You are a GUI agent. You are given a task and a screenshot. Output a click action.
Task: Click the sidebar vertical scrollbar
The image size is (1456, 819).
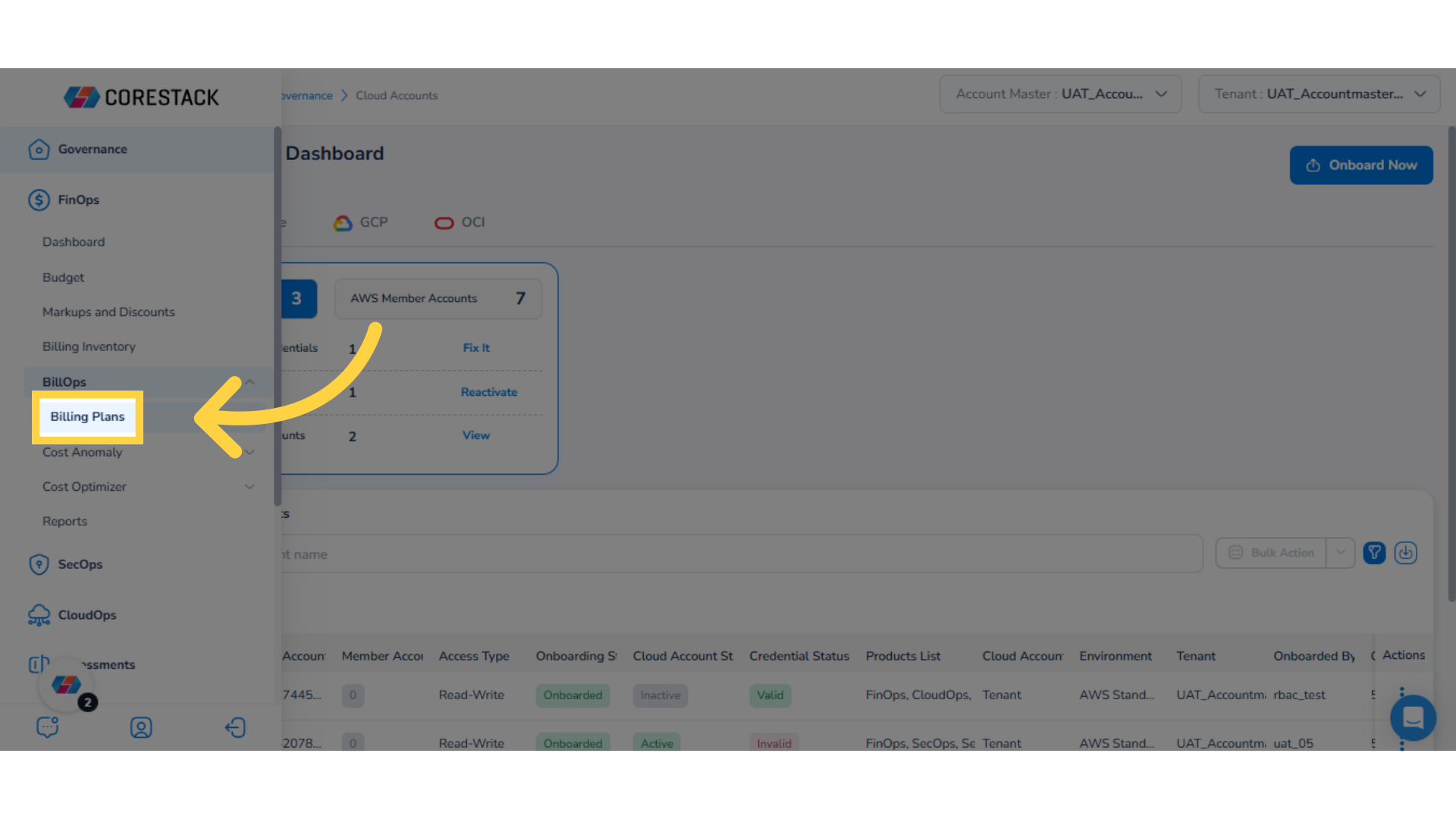pyautogui.click(x=278, y=316)
